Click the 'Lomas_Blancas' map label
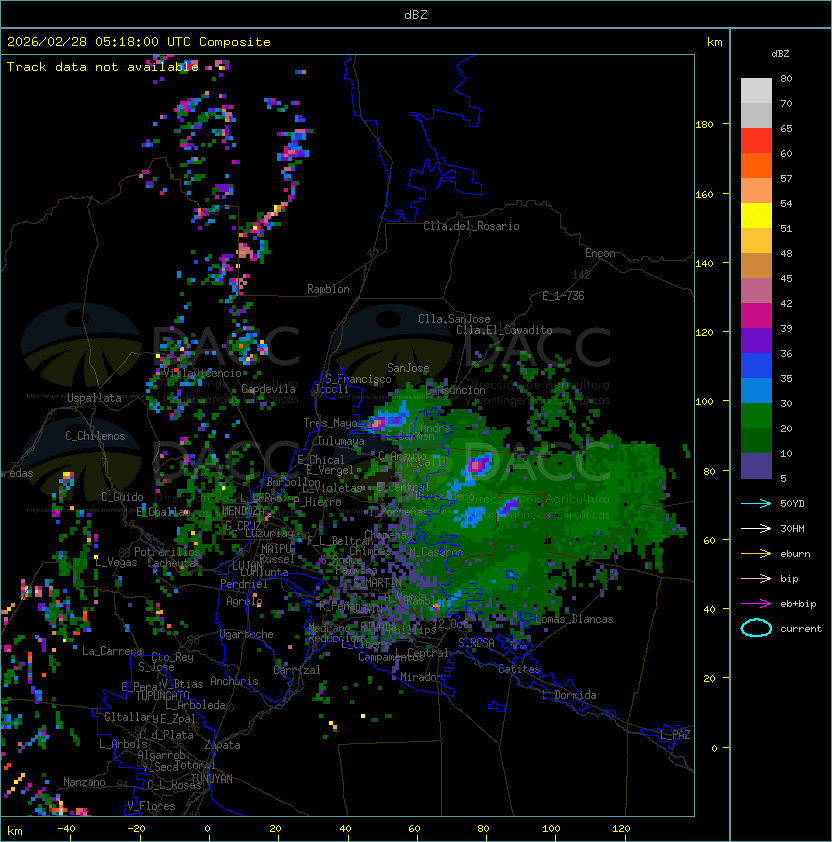832x842 pixels. click(574, 619)
